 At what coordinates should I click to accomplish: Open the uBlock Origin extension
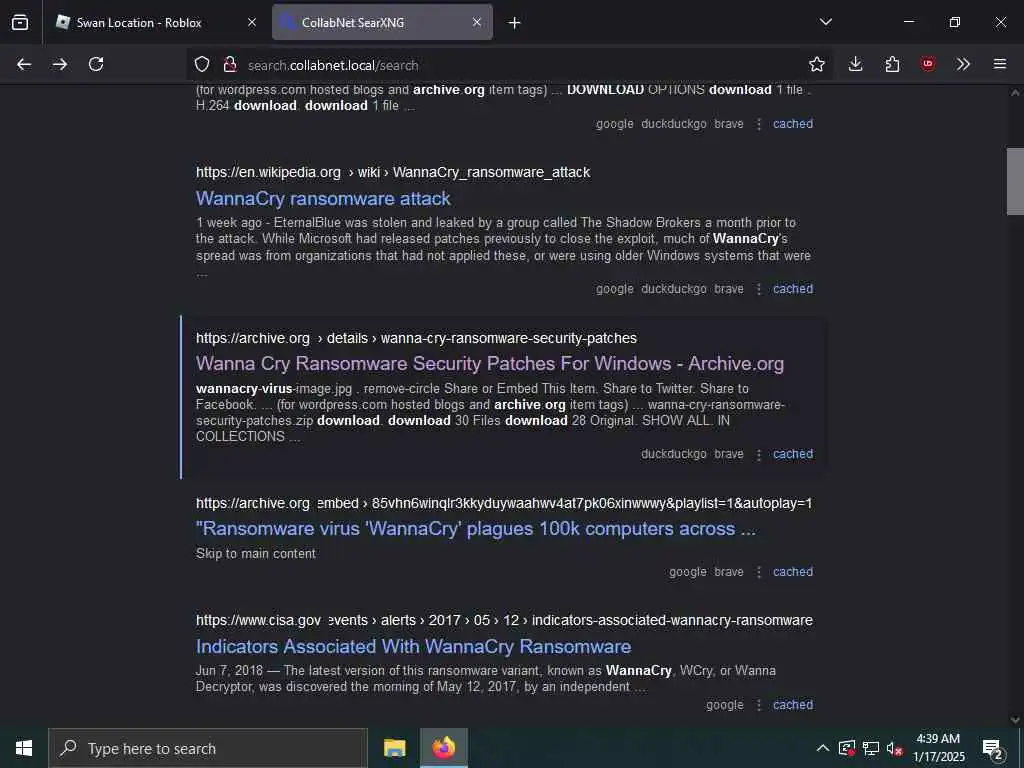click(x=928, y=64)
